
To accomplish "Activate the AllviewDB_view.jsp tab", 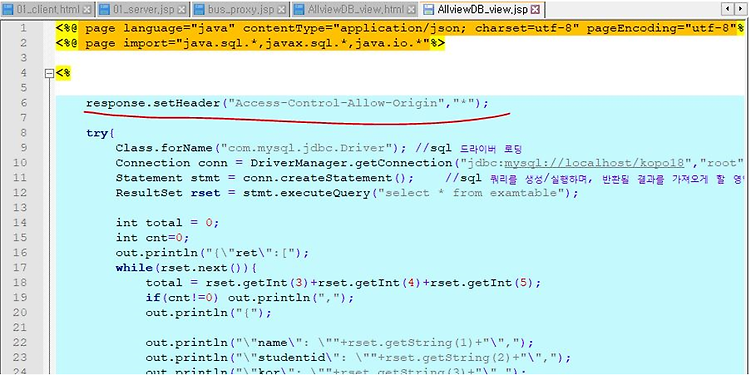I will pyautogui.click(x=482, y=9).
